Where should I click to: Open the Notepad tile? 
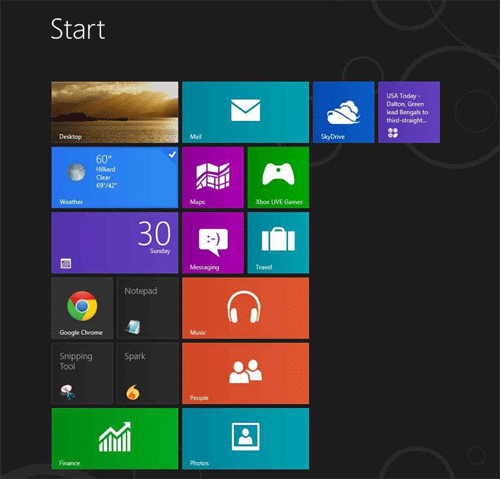pos(148,308)
